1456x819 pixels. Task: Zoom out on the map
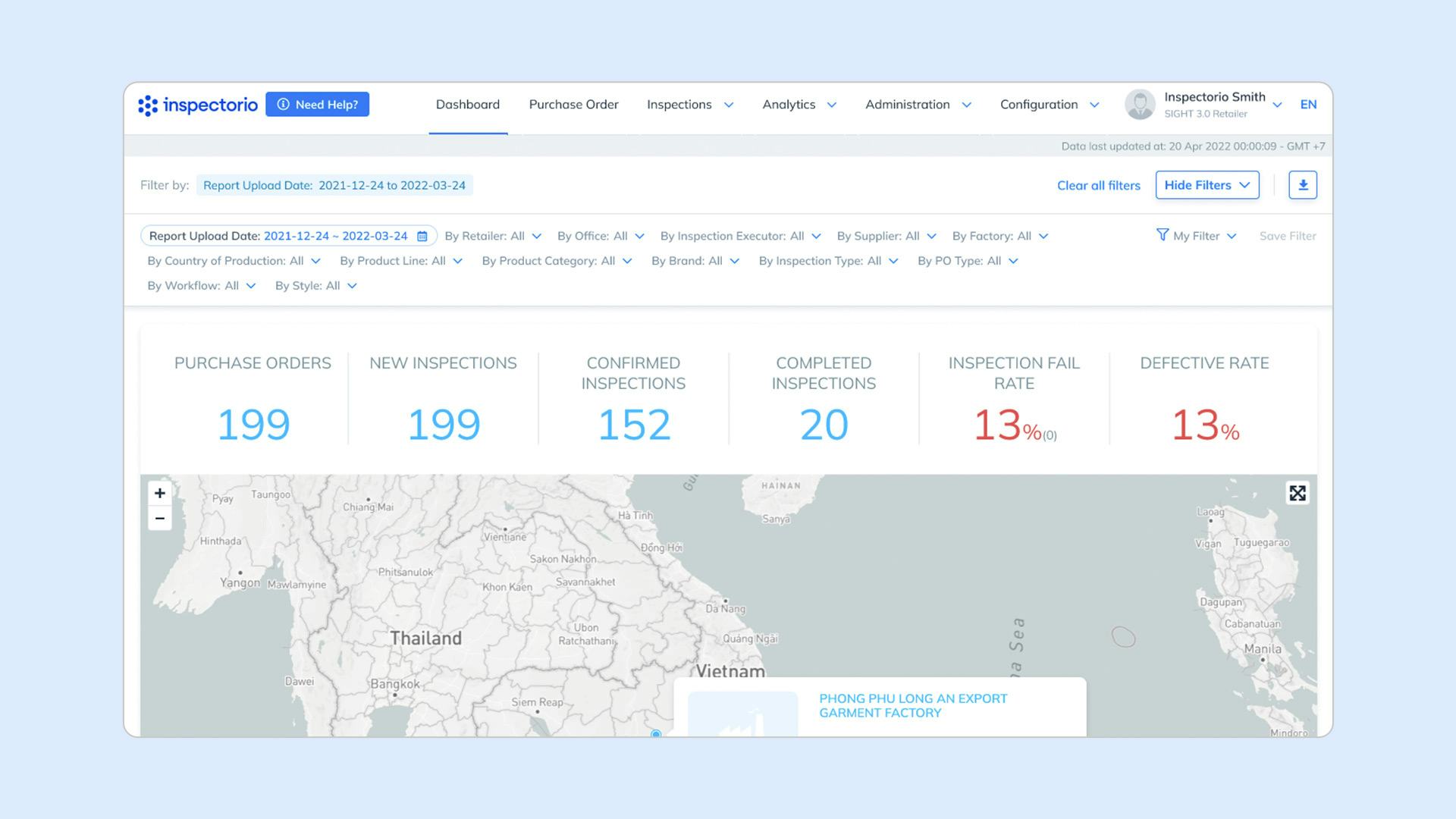coord(159,519)
